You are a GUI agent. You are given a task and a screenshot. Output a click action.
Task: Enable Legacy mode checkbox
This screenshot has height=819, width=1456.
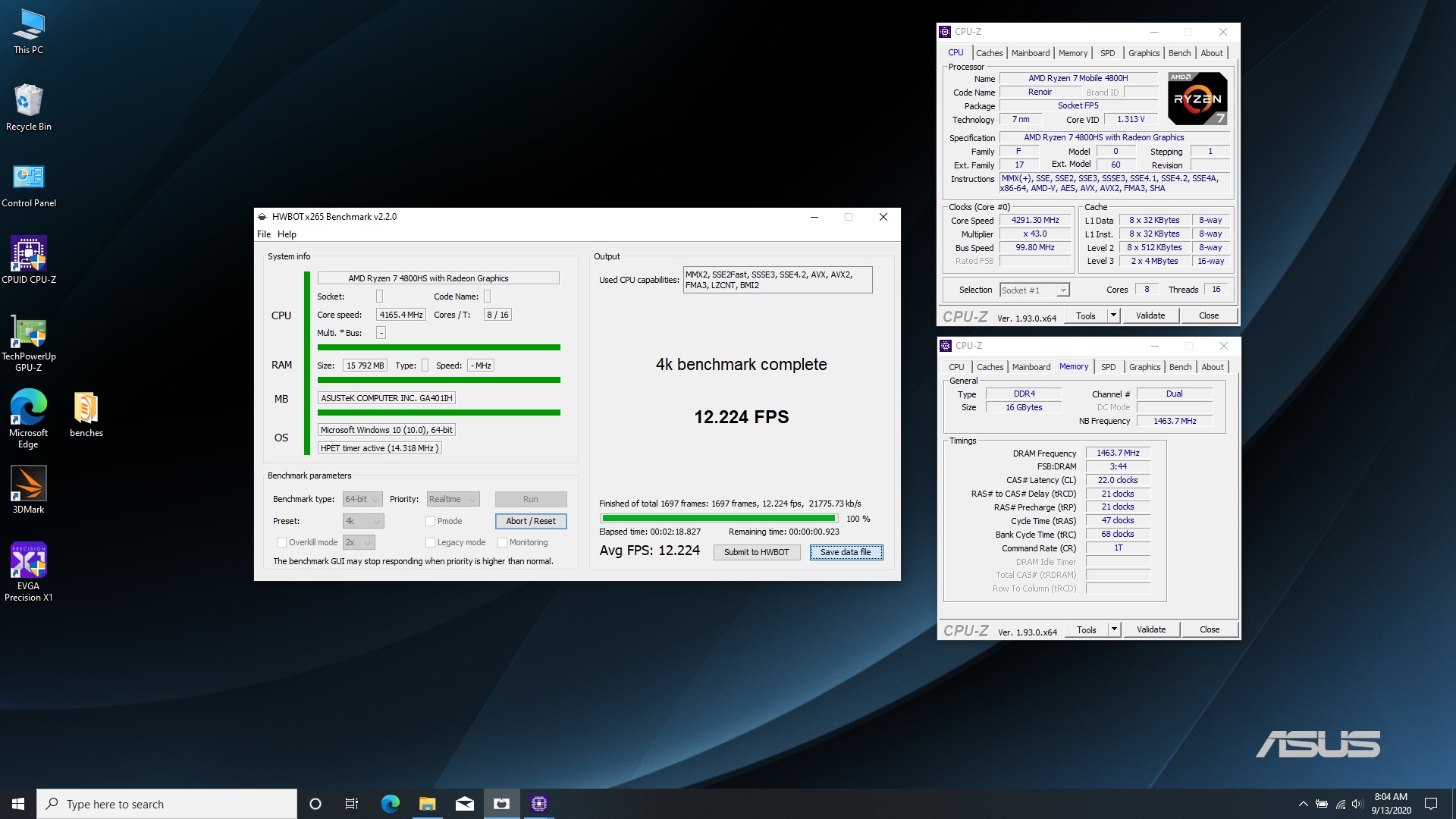(430, 542)
